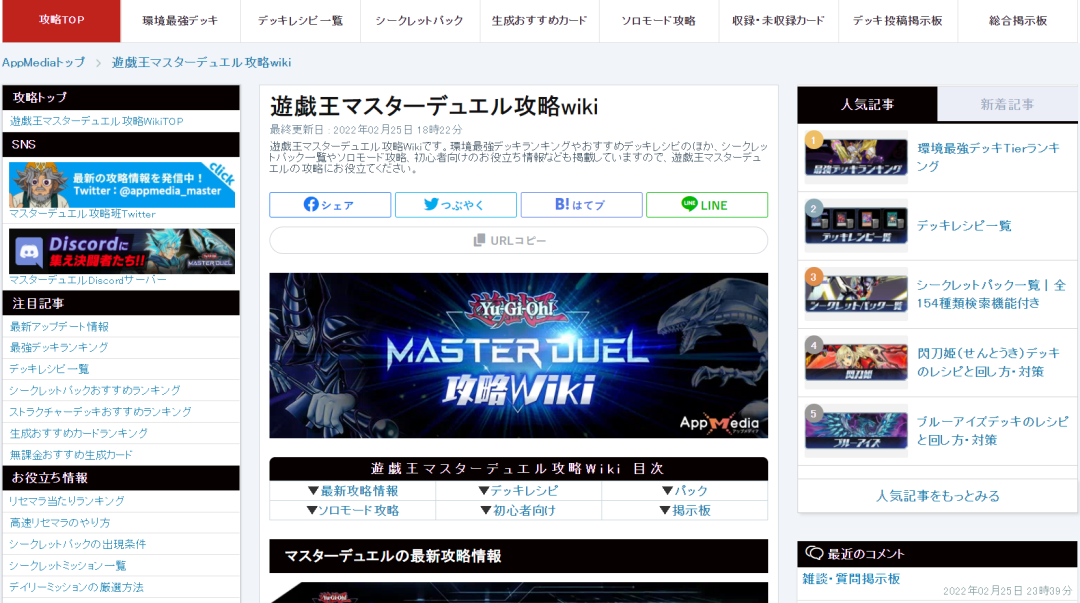
Task: Open 無課金おすすめ生成カード sidebar link
Action: coord(71,455)
